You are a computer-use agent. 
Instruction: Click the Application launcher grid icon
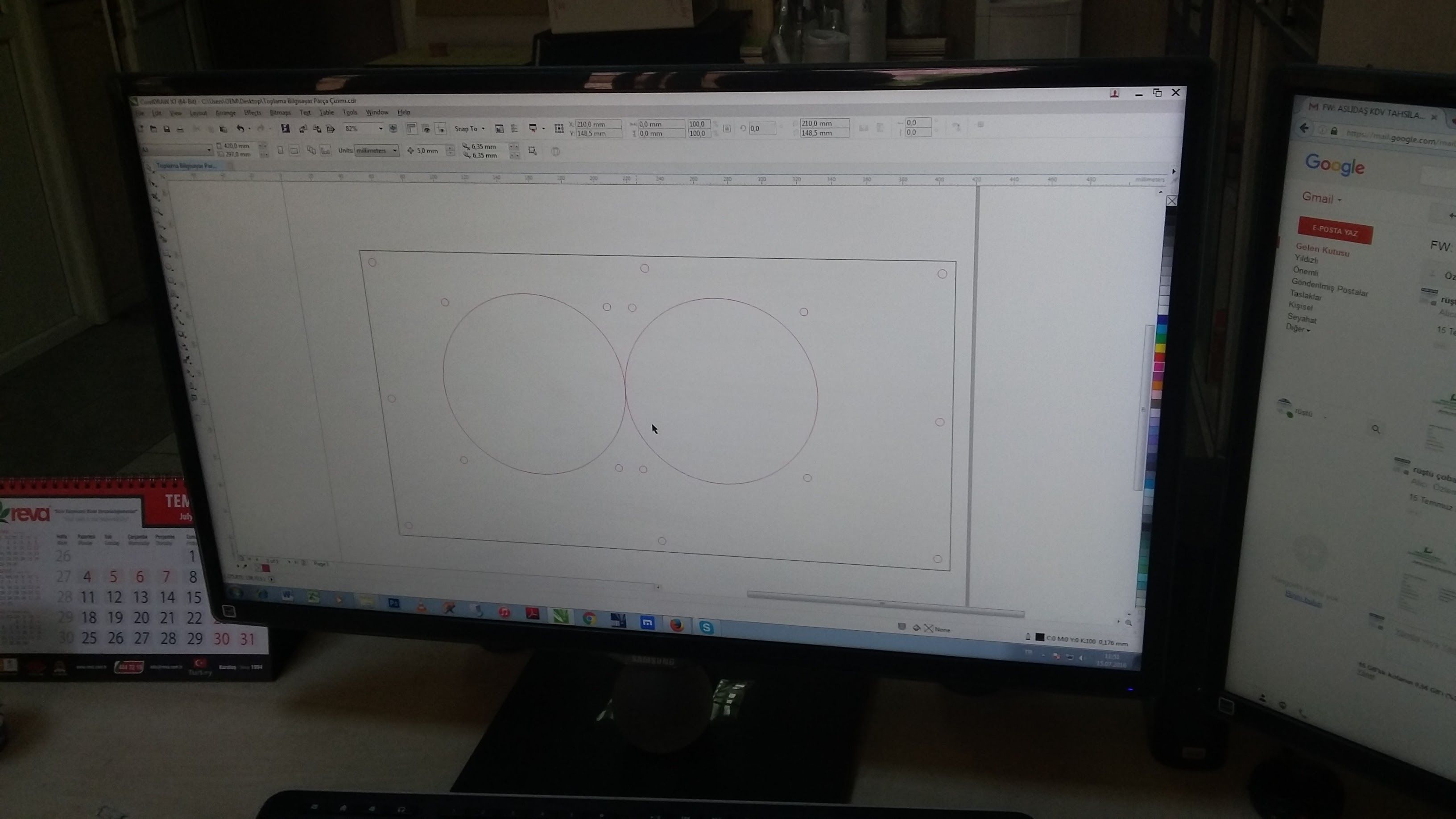coord(559,129)
